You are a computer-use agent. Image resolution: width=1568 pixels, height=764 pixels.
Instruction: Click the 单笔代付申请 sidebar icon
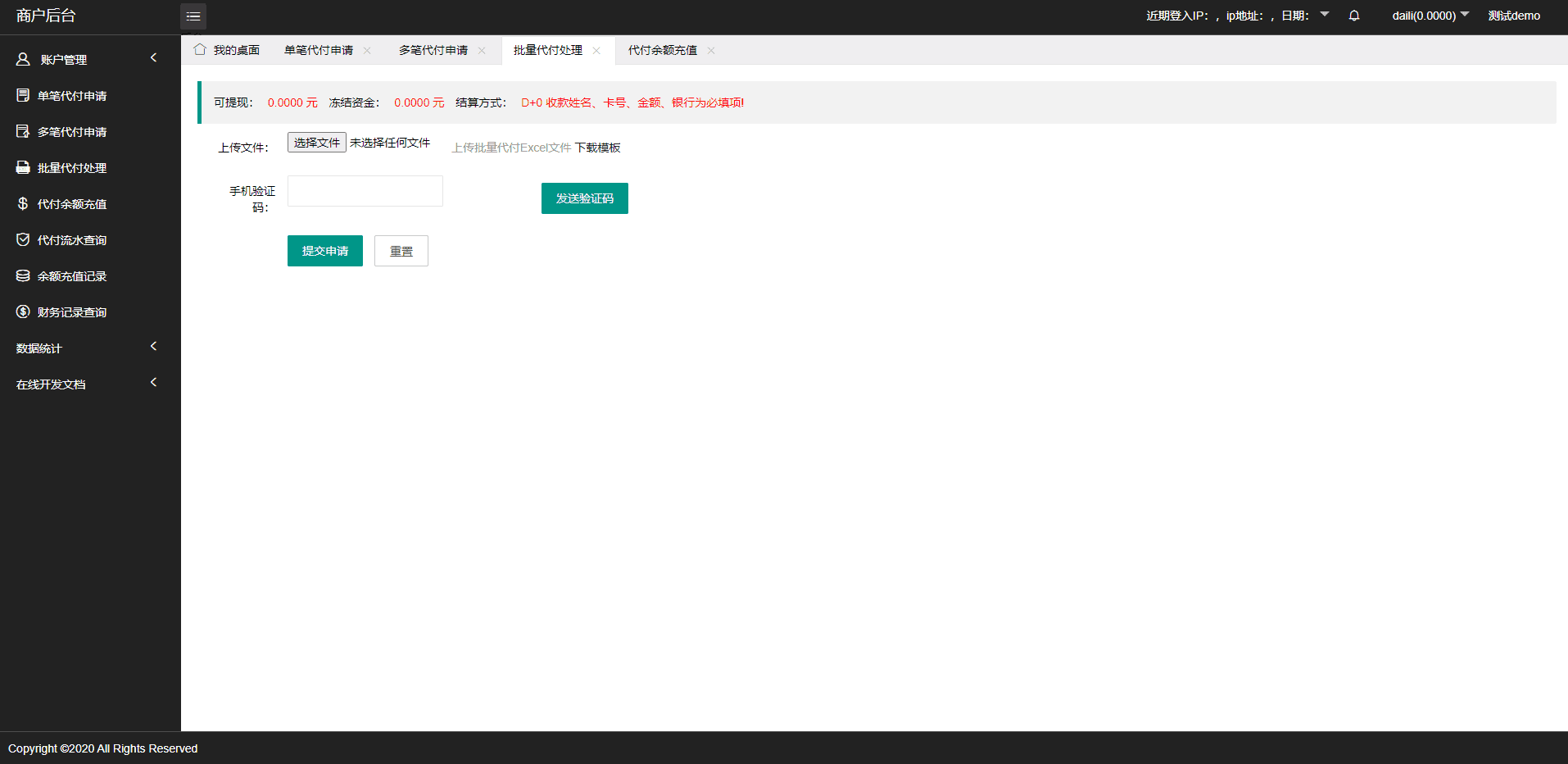coord(23,96)
